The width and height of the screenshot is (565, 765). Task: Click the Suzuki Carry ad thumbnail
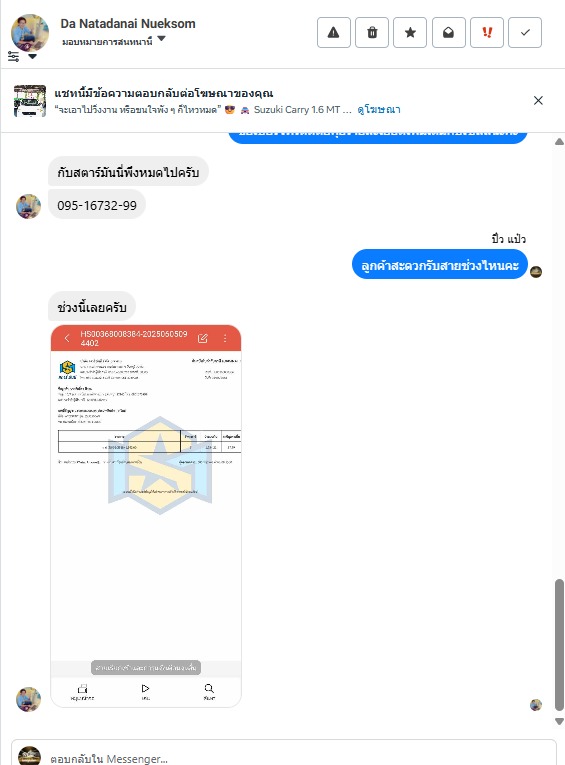click(x=30, y=101)
